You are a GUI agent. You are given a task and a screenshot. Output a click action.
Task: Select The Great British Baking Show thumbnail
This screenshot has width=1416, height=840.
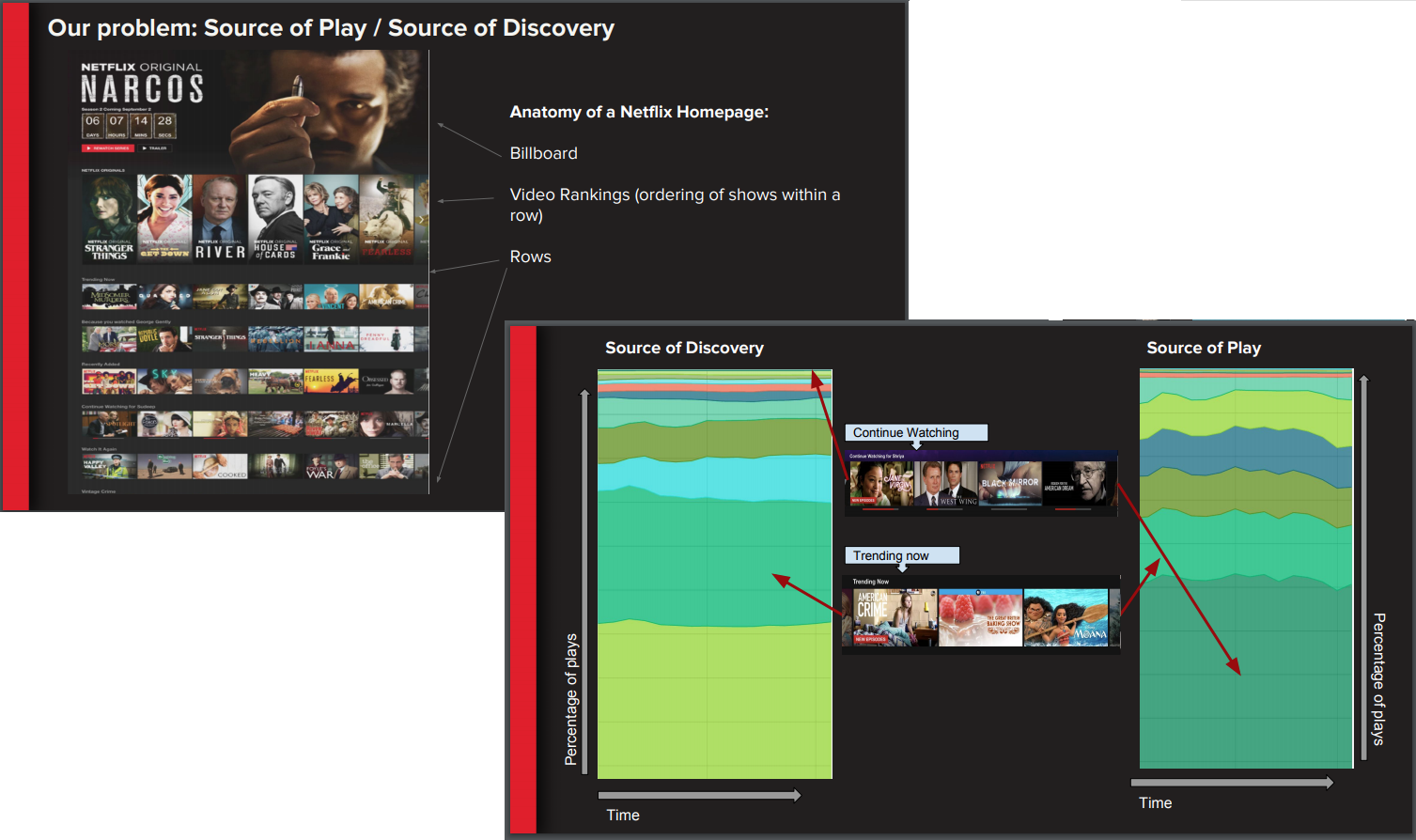coord(980,617)
